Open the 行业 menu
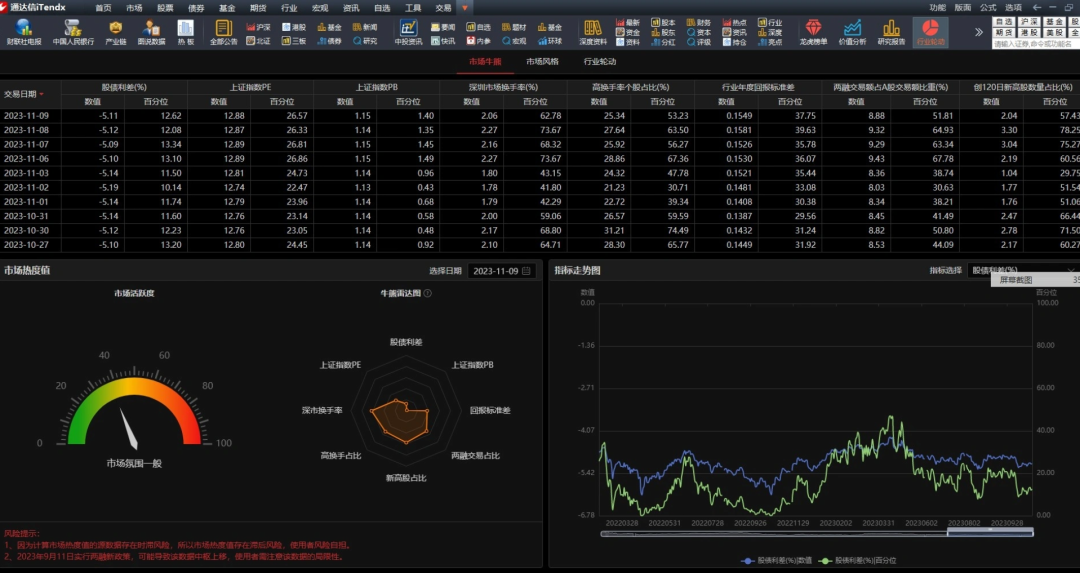The image size is (1080, 573). click(x=289, y=8)
